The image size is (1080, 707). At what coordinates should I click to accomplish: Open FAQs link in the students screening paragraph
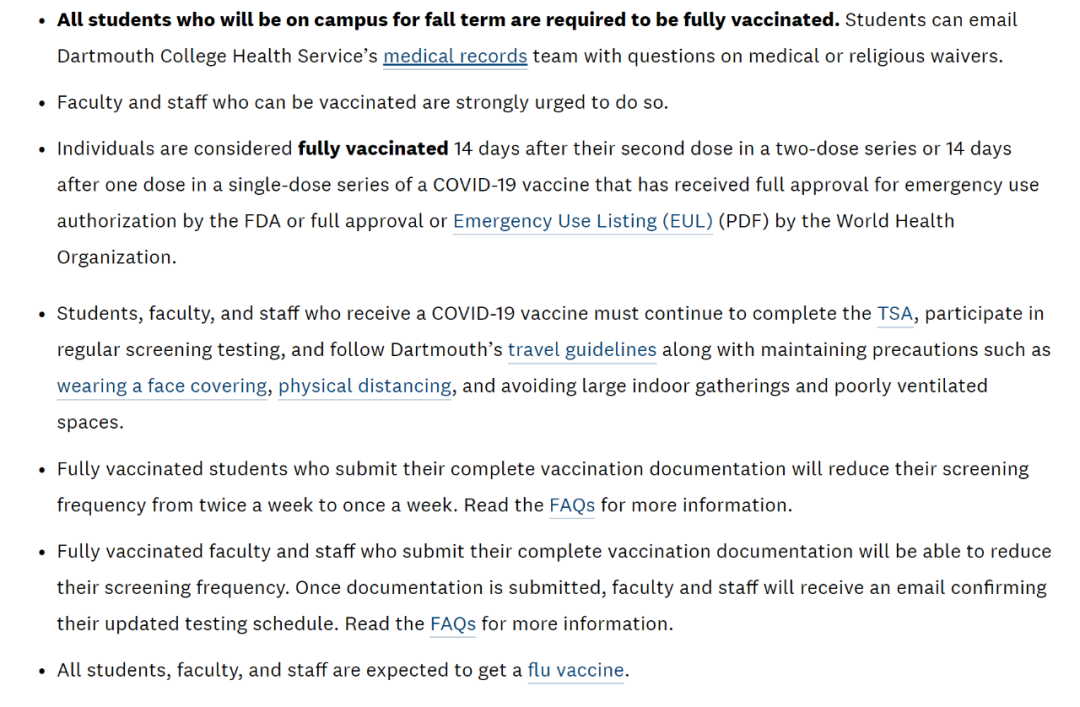(x=572, y=505)
